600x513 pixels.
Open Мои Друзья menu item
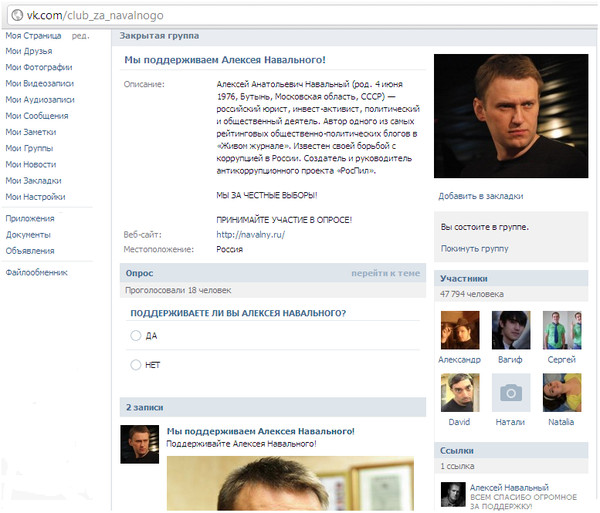coord(29,51)
